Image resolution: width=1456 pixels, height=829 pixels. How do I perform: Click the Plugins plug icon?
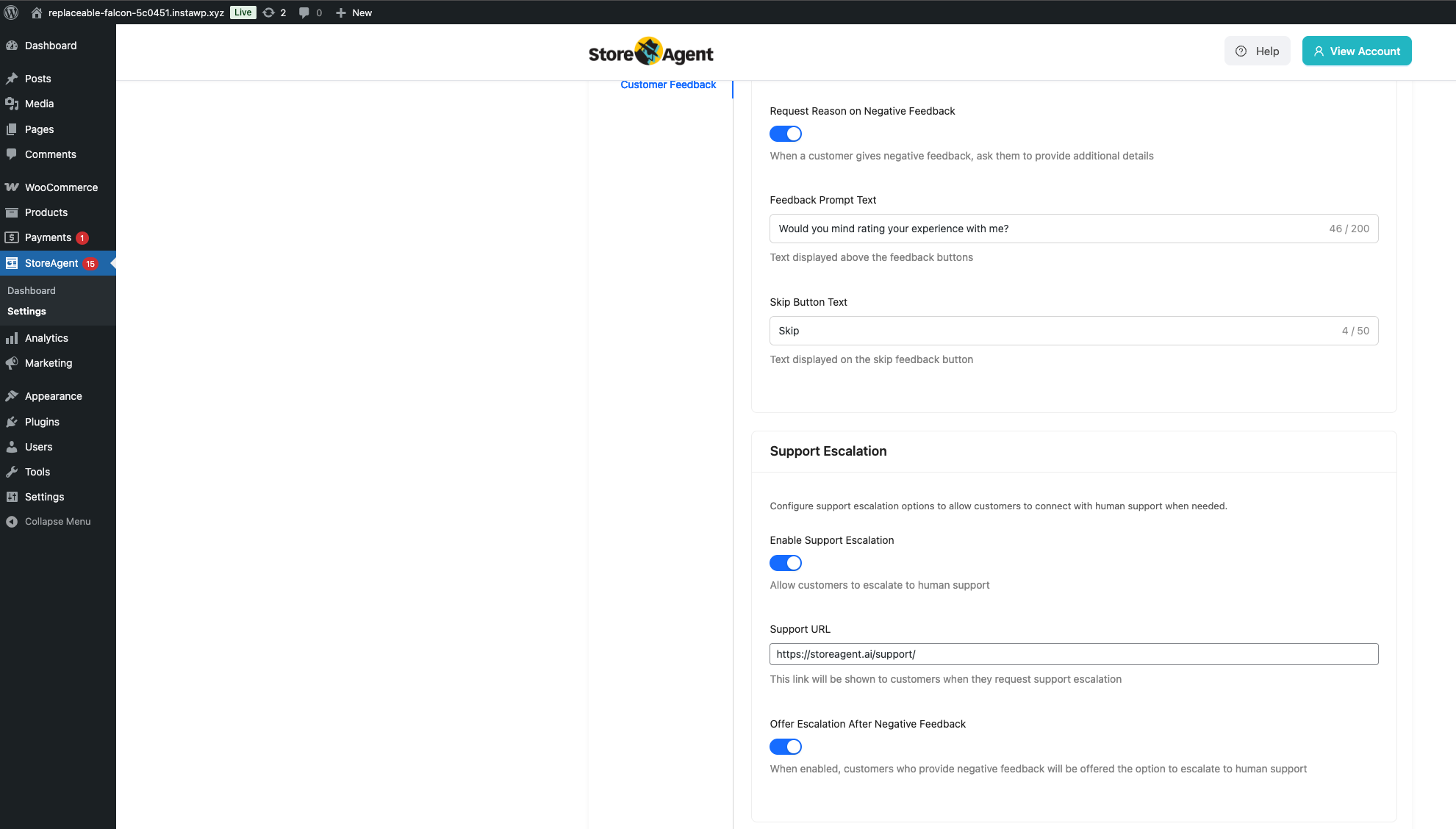tap(12, 422)
